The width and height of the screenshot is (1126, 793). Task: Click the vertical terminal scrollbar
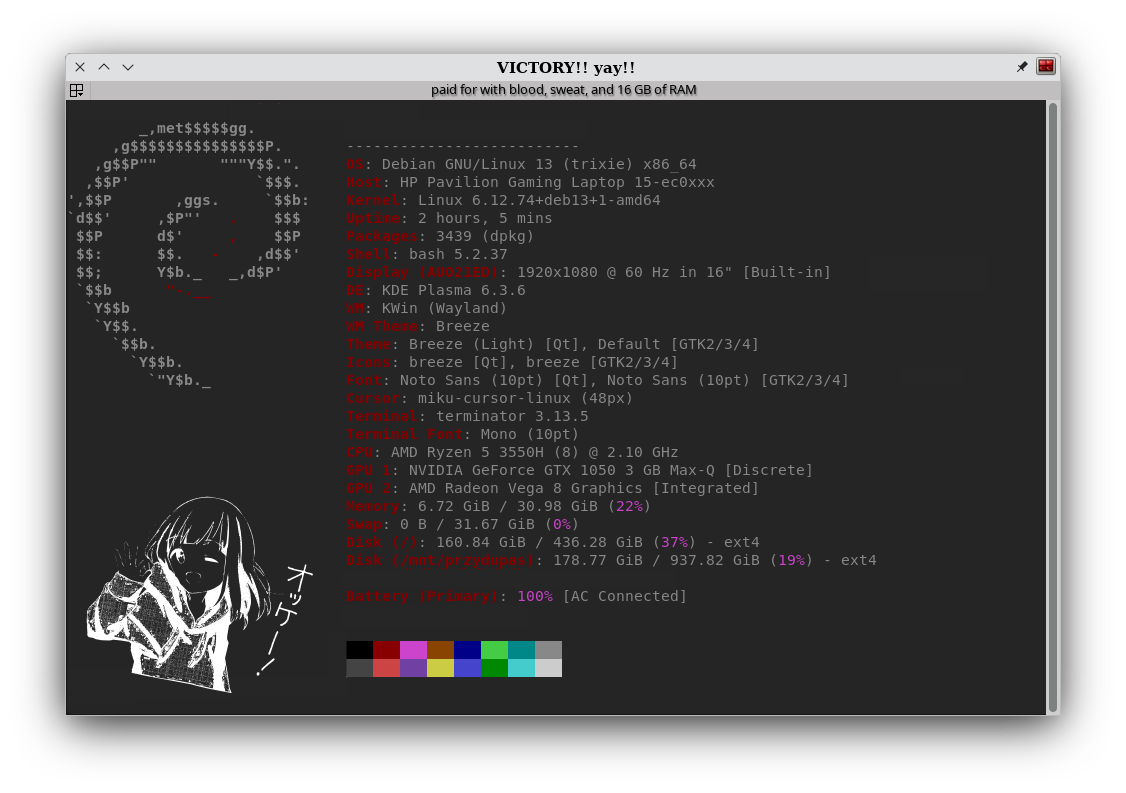point(1052,400)
